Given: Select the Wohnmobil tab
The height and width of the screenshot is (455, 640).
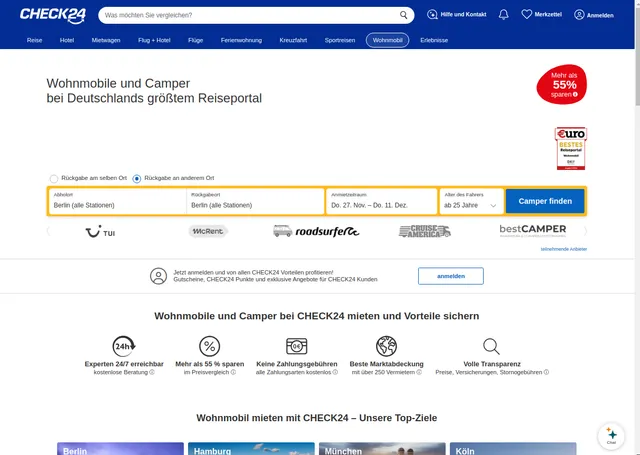Looking at the screenshot, I should pyautogui.click(x=387, y=40).
